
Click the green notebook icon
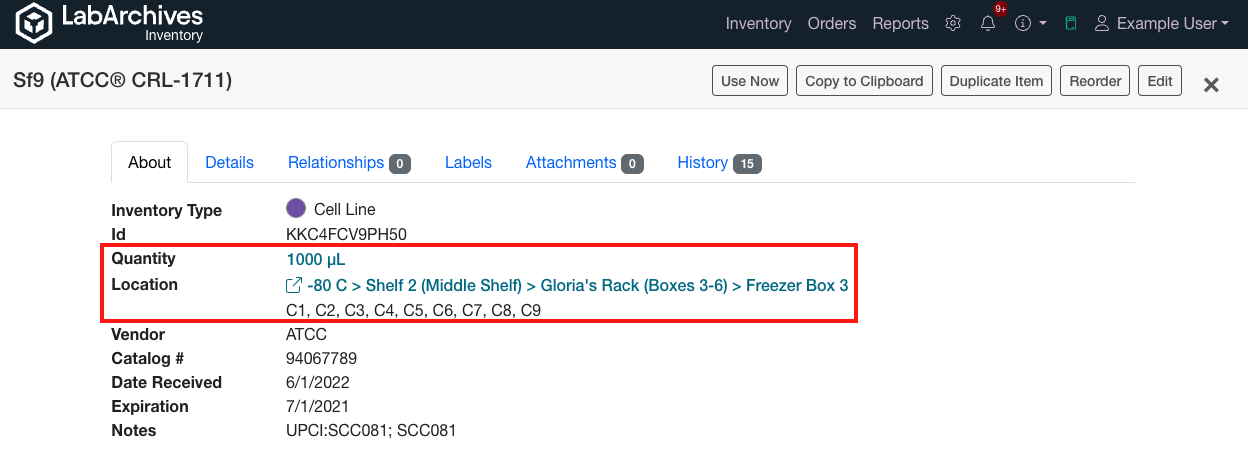tap(1070, 23)
